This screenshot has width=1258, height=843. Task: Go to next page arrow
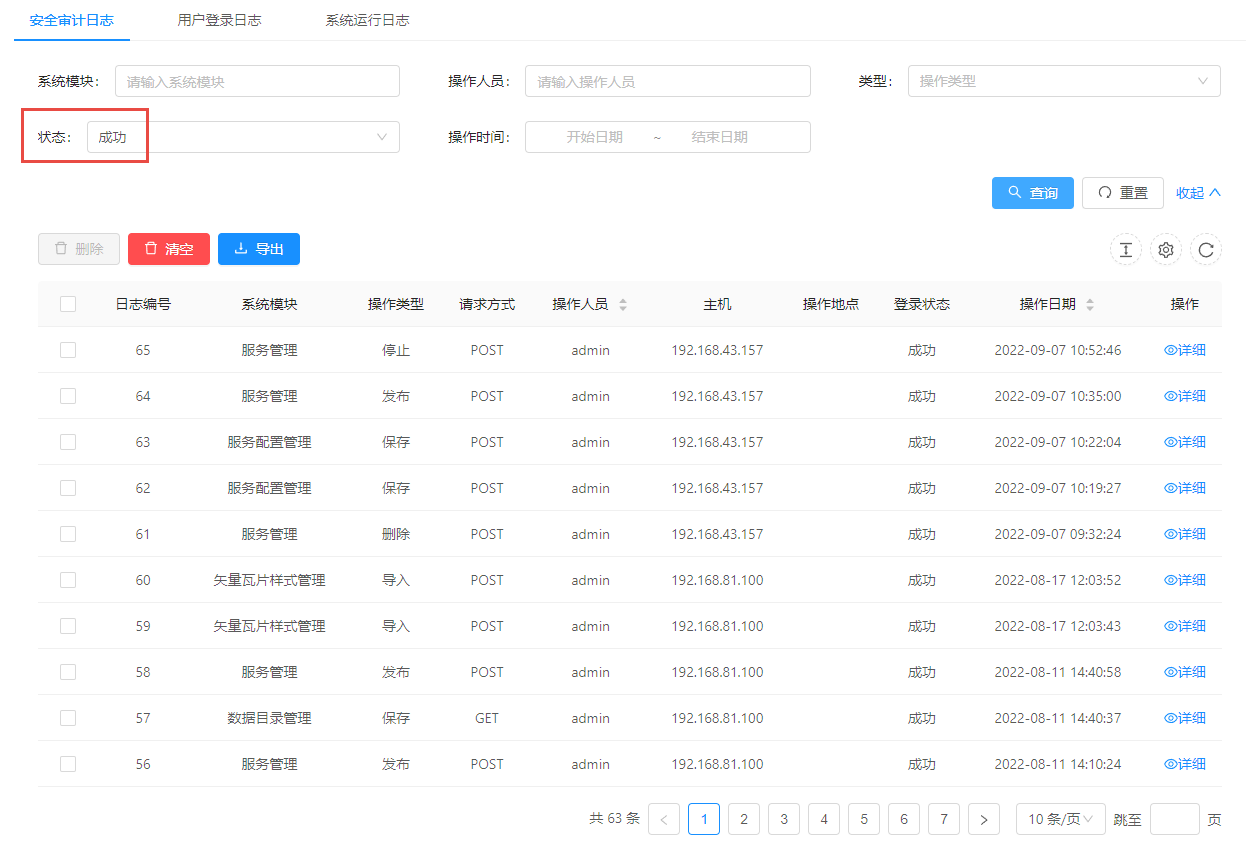tap(984, 819)
